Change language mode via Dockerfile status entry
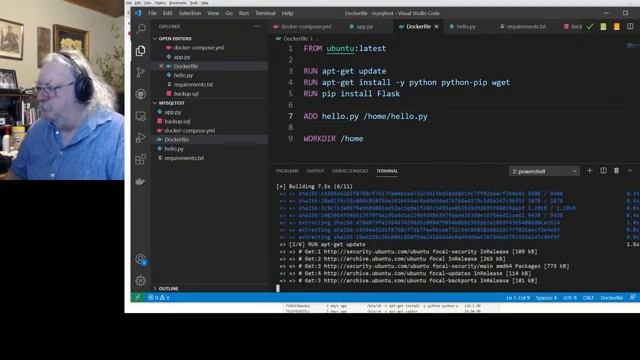 611,298
